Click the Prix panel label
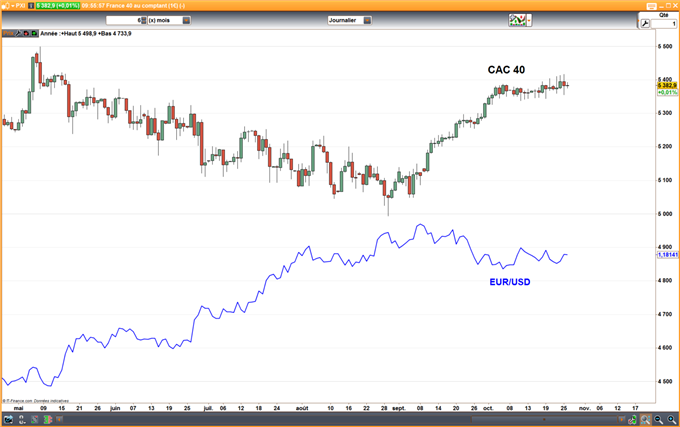The image size is (680, 427). click(8, 33)
